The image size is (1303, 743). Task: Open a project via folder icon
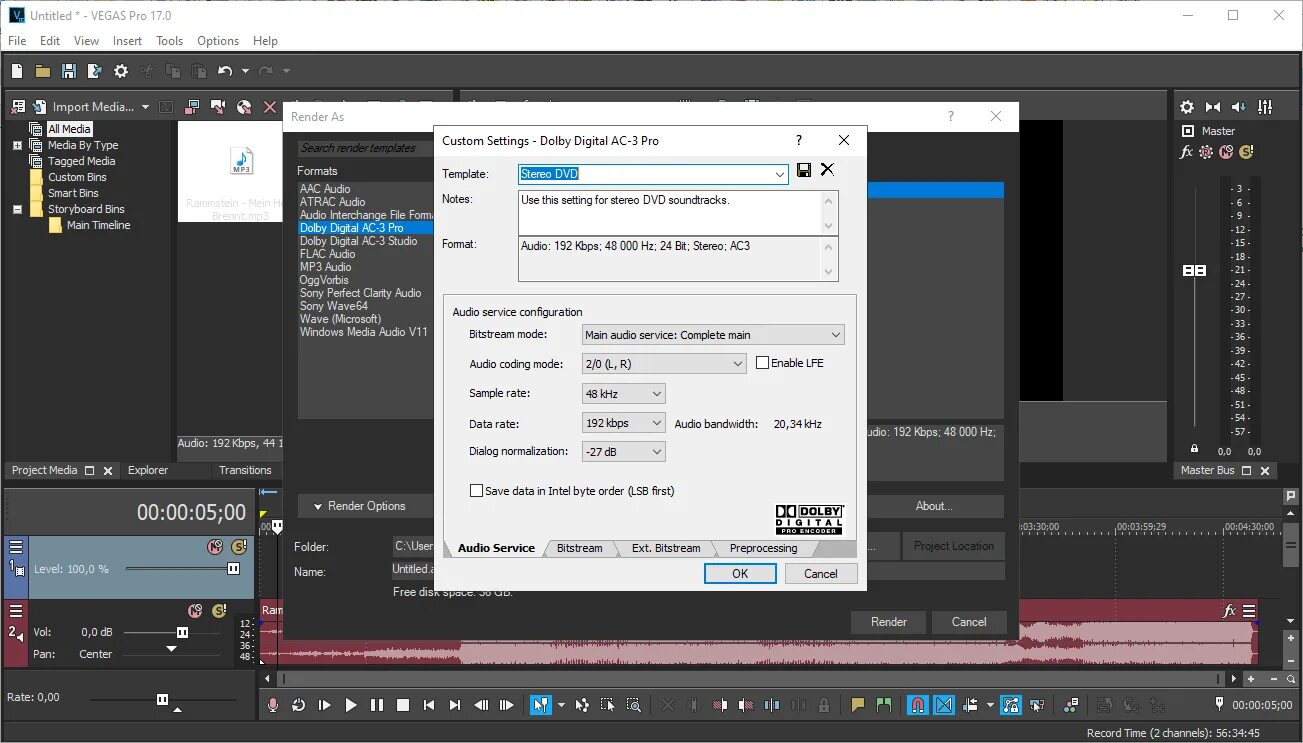tap(43, 71)
